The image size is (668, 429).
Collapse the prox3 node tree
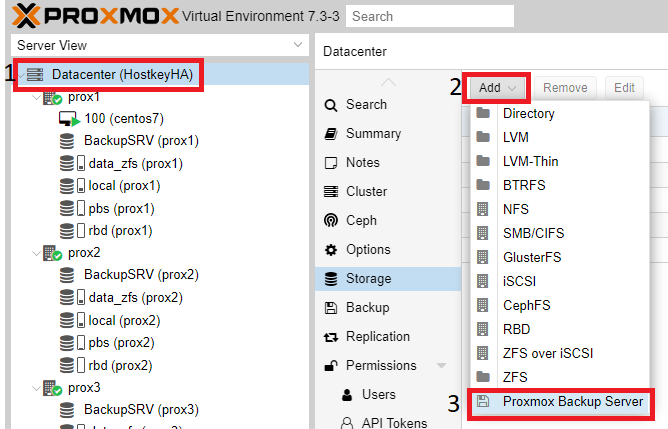coord(36,389)
